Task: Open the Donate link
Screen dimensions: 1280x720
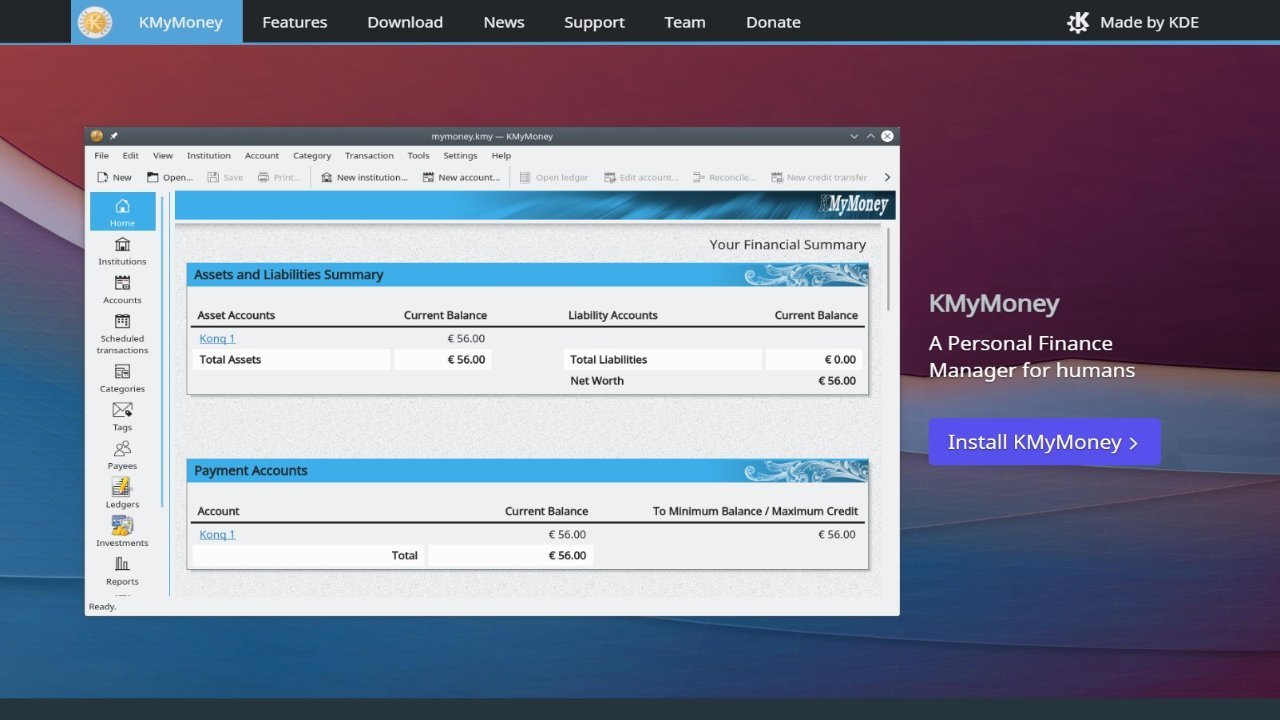Action: tap(773, 22)
